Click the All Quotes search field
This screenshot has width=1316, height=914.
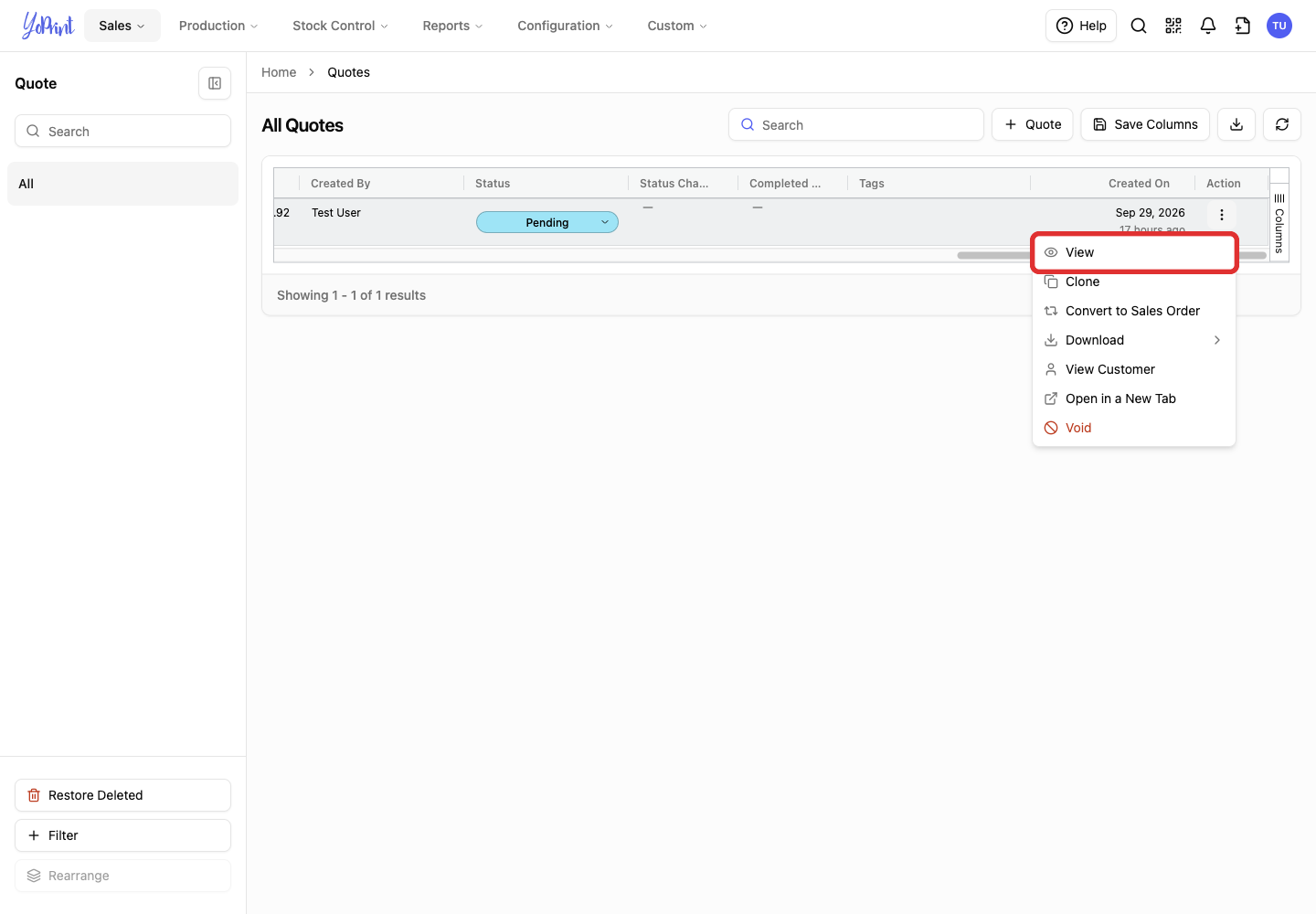tap(856, 124)
